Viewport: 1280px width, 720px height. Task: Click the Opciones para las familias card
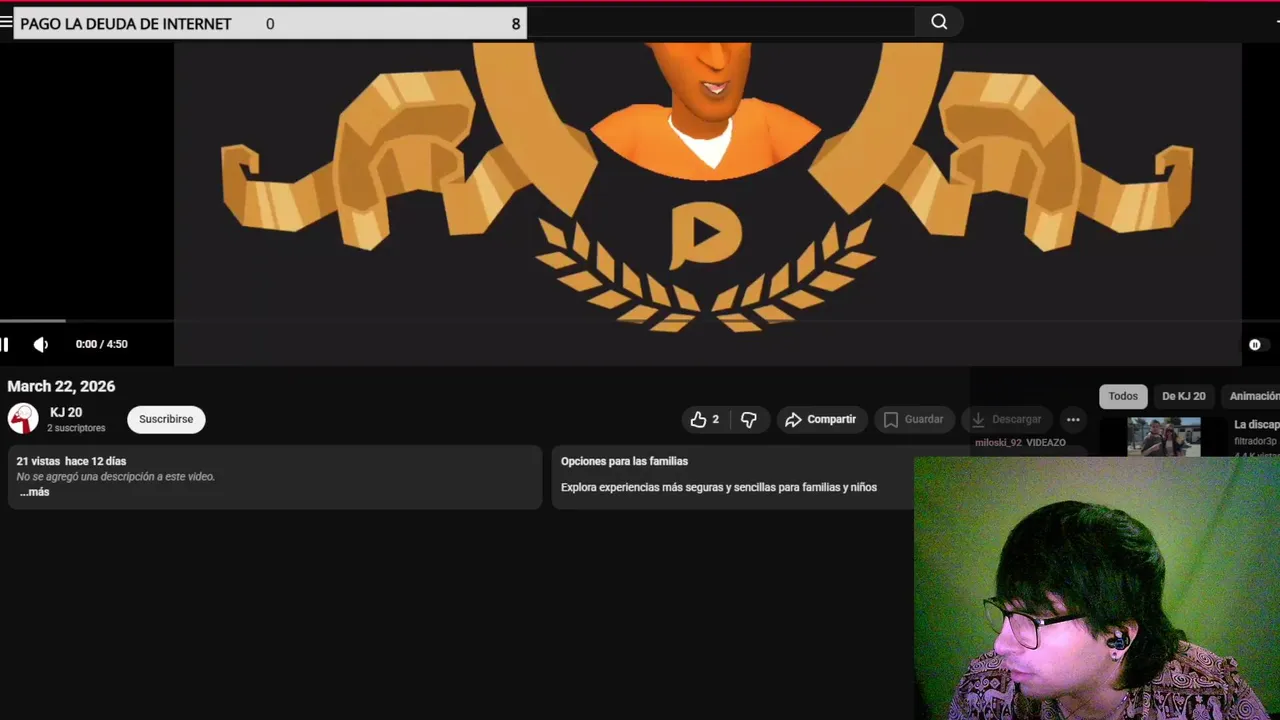[x=732, y=477]
